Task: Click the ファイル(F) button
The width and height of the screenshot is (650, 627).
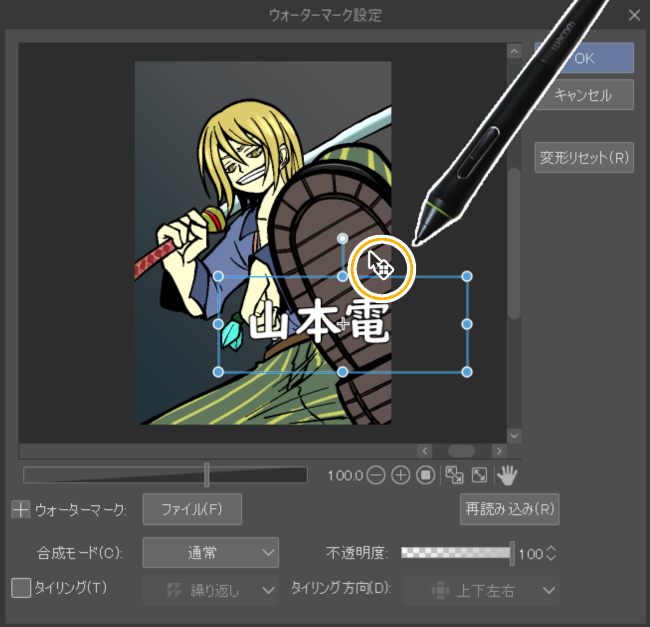Action: tap(192, 509)
